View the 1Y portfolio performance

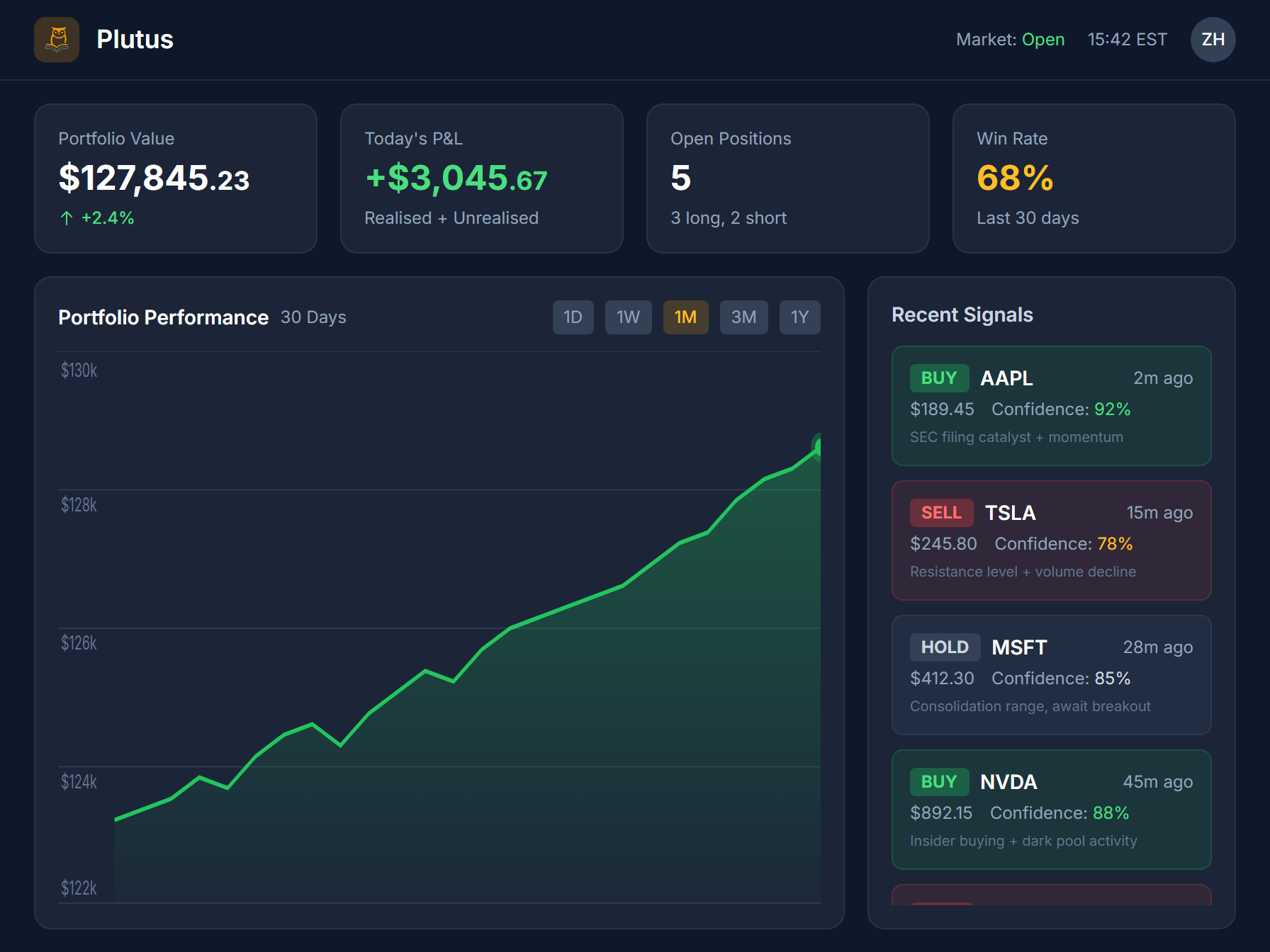799,317
